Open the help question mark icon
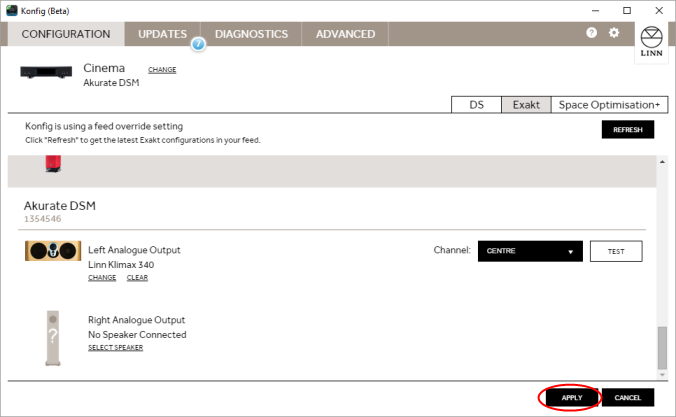 [592, 32]
